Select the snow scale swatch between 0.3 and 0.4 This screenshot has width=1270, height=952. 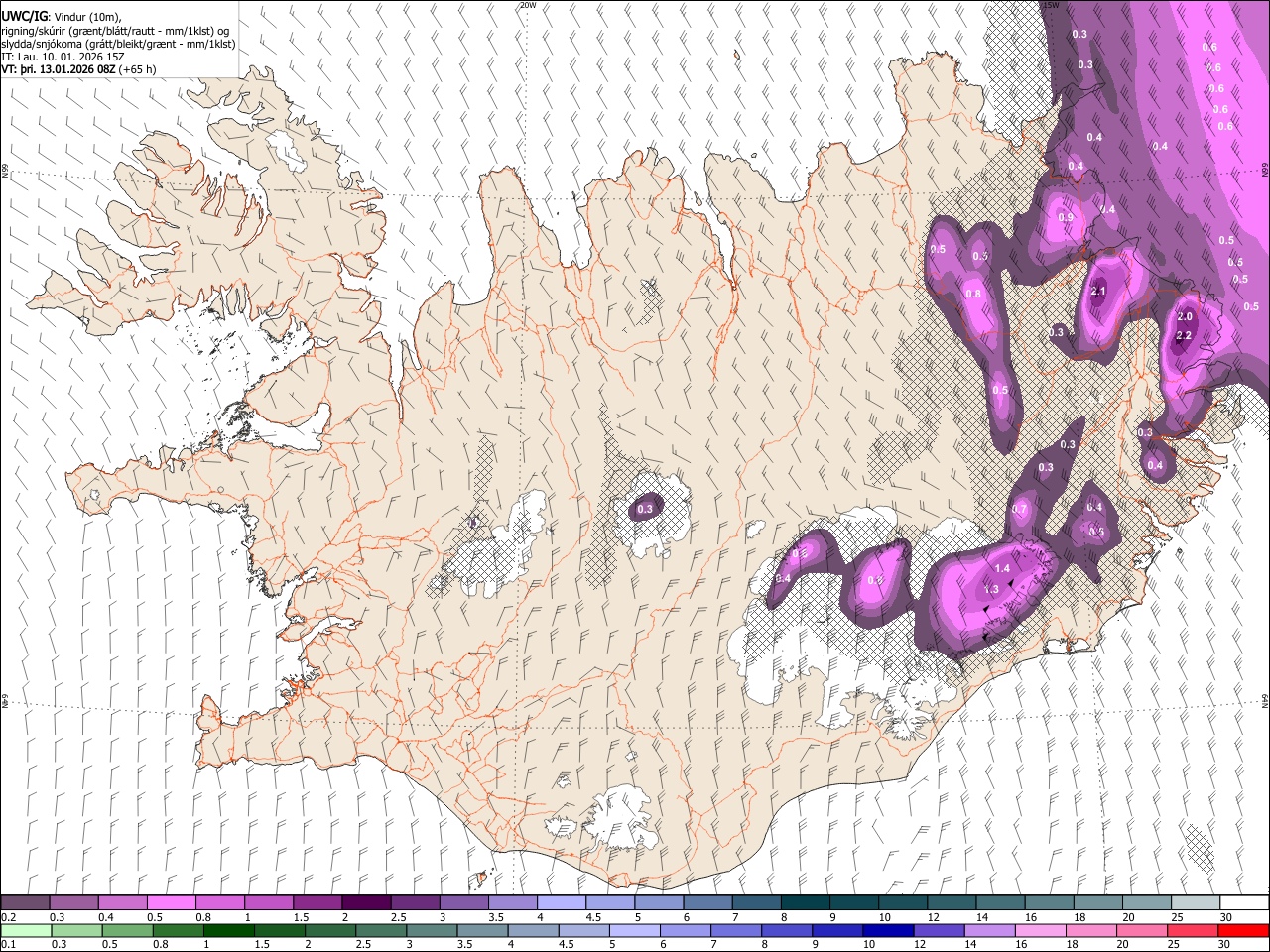tap(73, 903)
